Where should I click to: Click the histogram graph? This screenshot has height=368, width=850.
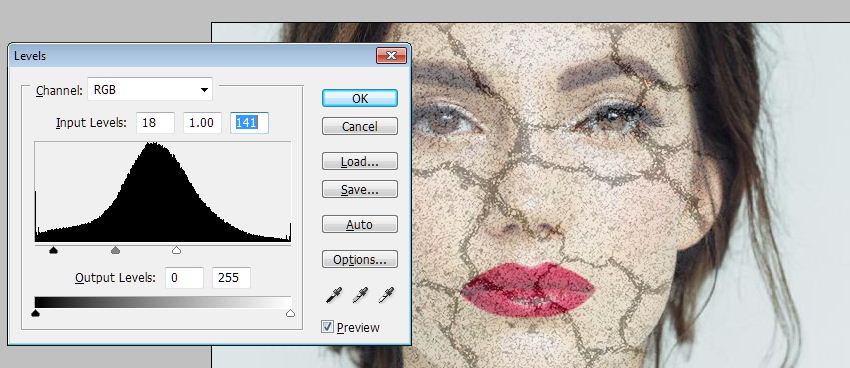(x=163, y=192)
